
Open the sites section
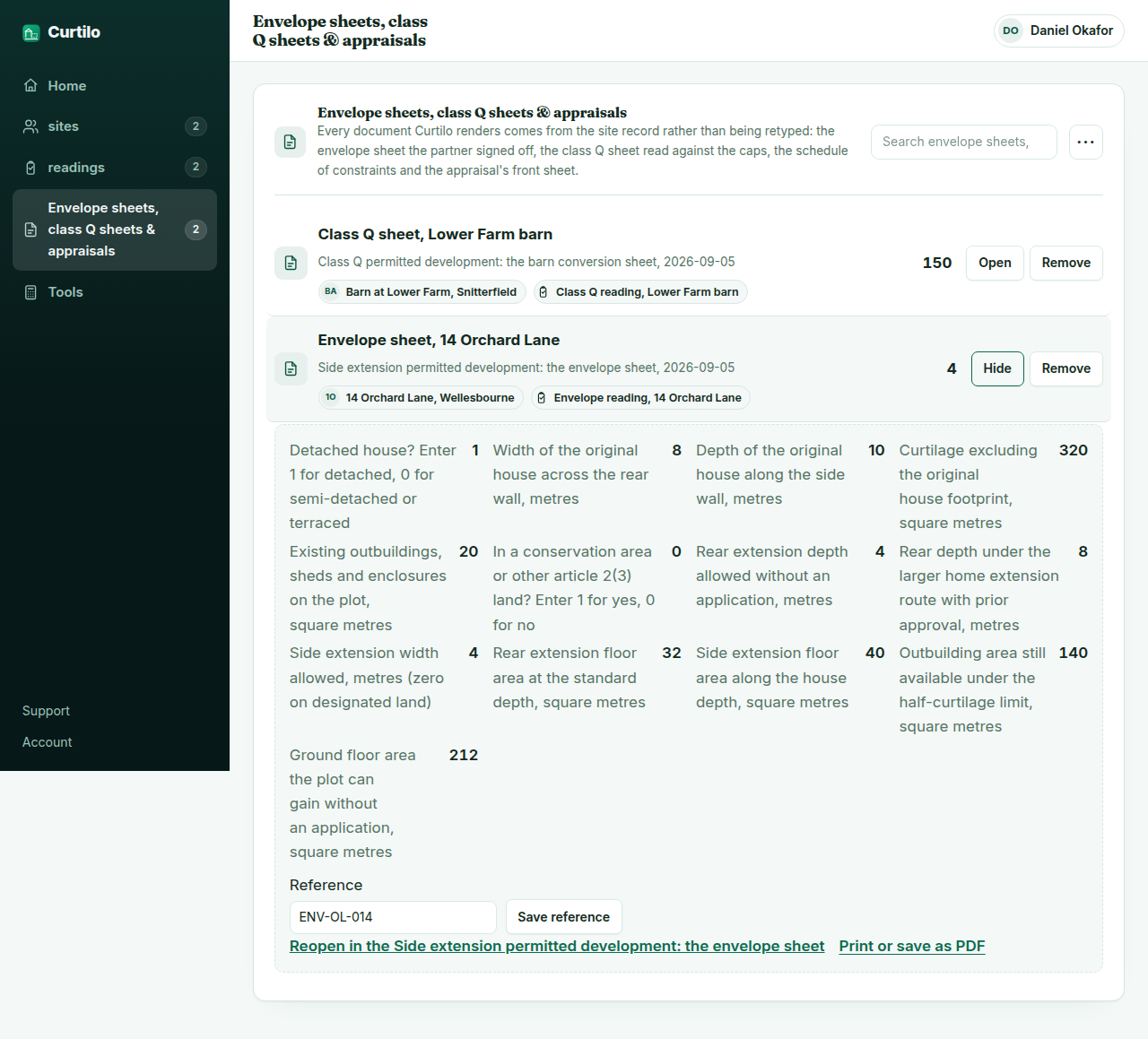pyautogui.click(x=115, y=126)
